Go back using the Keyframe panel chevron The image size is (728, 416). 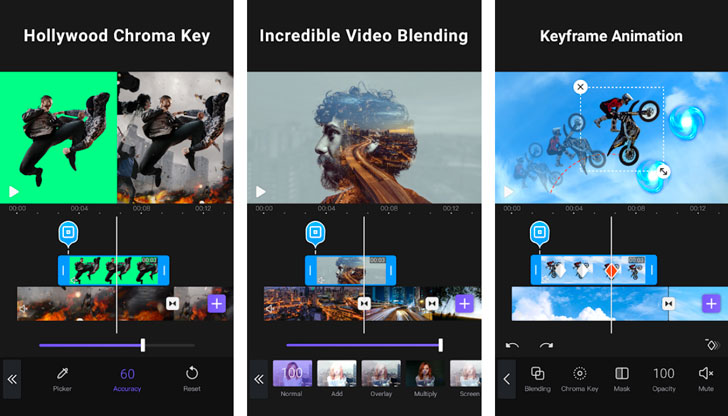506,379
